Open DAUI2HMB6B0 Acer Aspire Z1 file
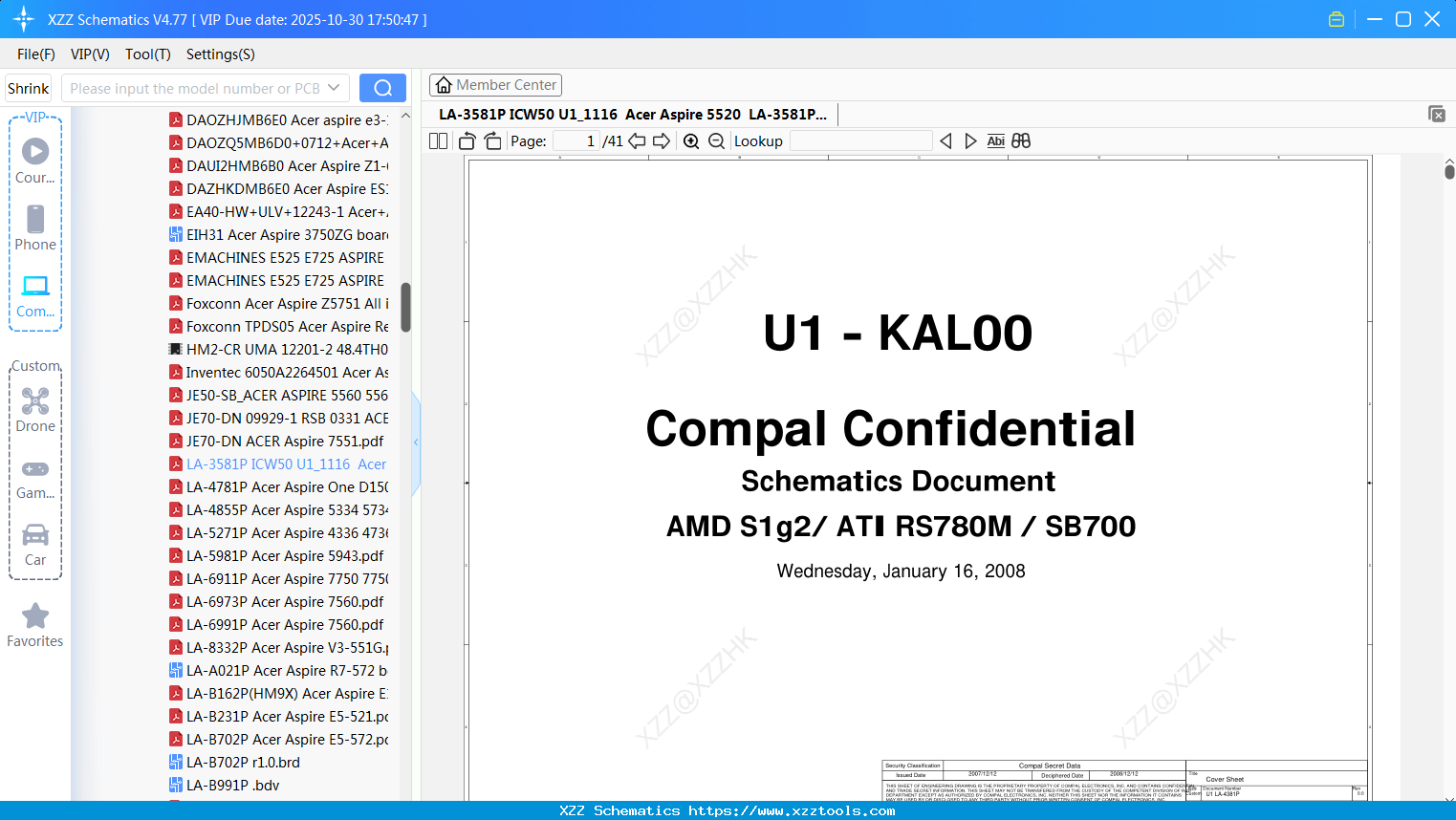 278,166
